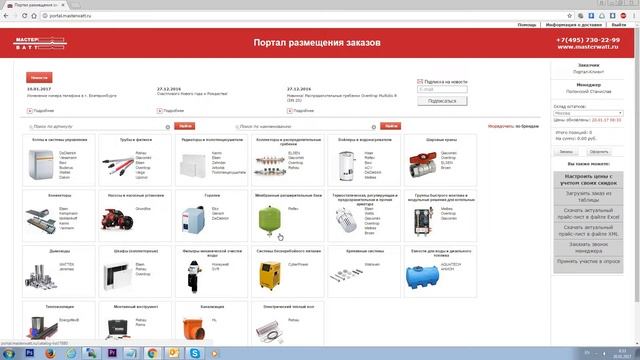Image resolution: width=640 pixels, height=360 pixels.
Task: Clear the article search field icon
Action: click(168, 127)
